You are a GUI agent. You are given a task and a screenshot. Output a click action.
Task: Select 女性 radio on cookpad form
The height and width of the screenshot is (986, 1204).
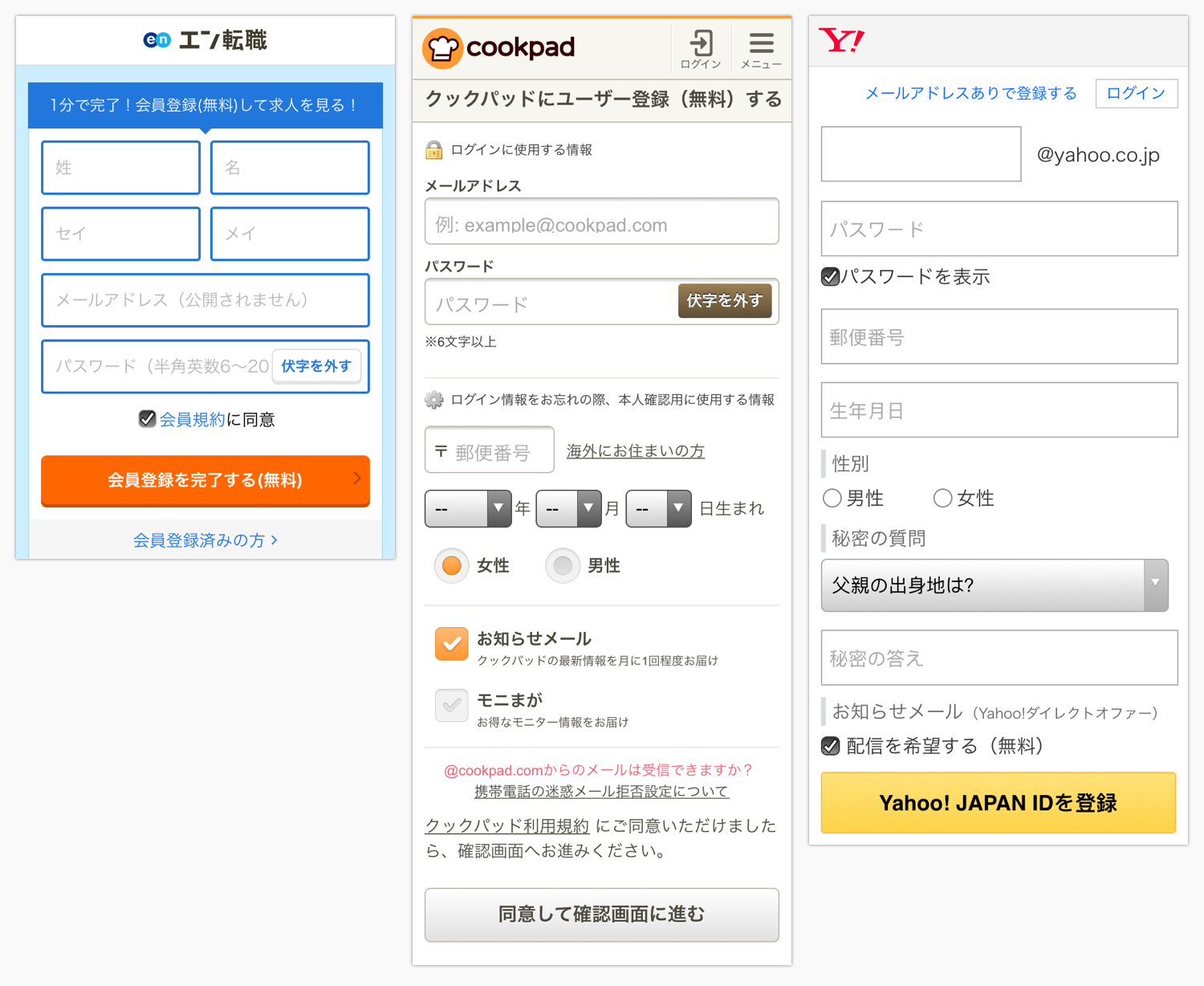click(452, 566)
